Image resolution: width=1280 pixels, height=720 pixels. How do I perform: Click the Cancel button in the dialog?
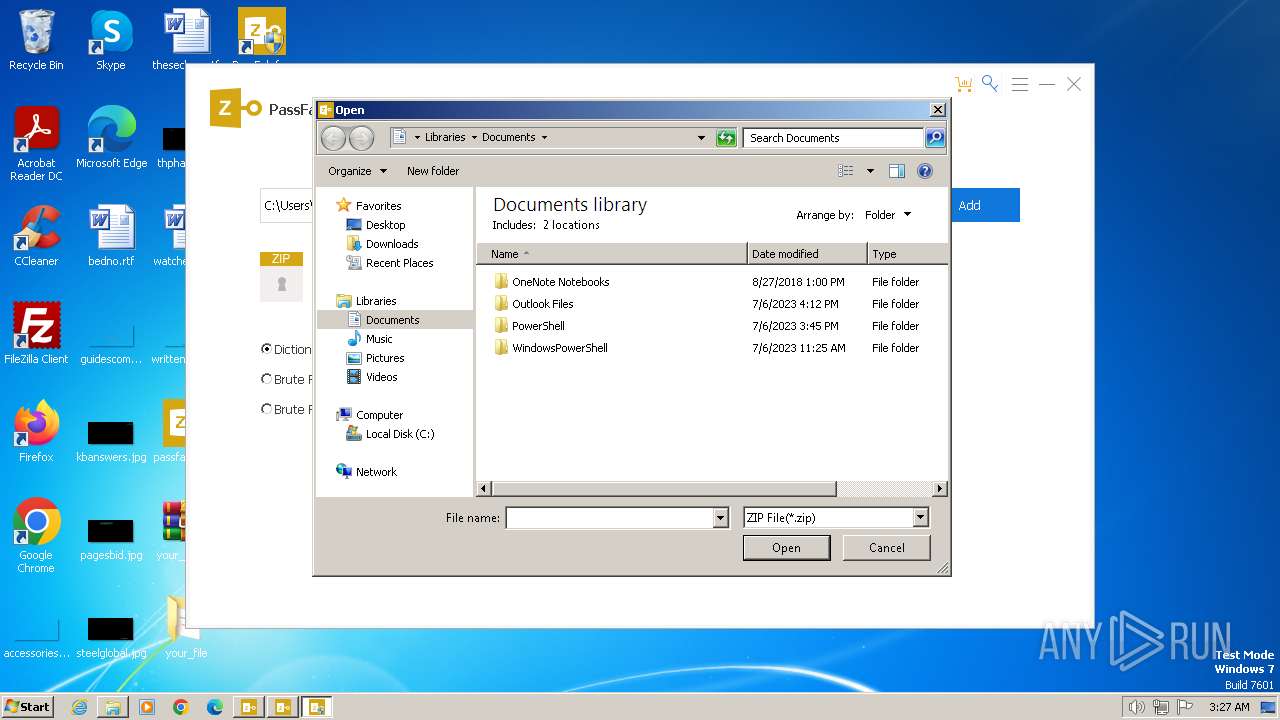point(887,548)
